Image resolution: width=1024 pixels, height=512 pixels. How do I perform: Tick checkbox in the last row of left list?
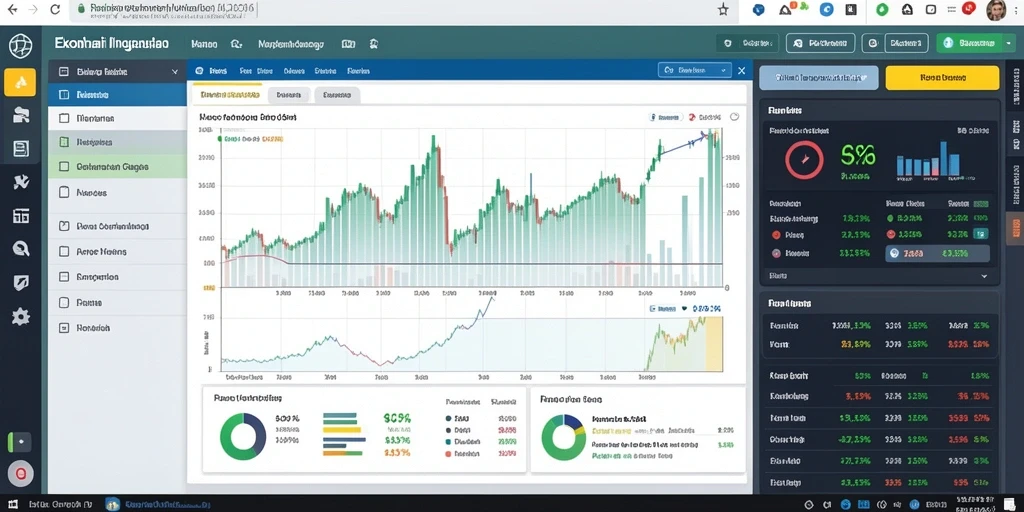pos(64,328)
